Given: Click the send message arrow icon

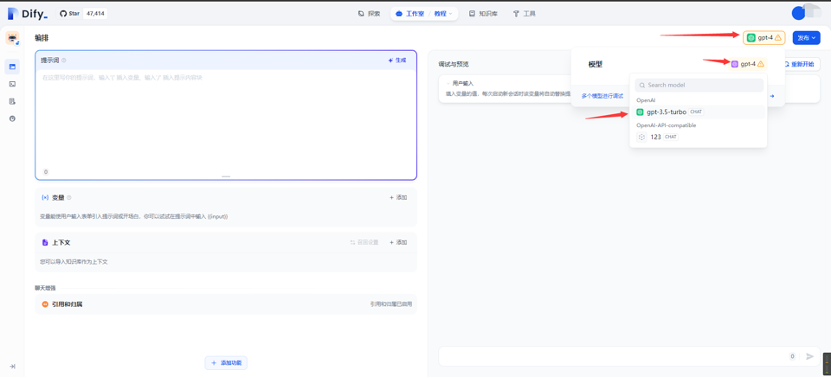Looking at the screenshot, I should coord(810,356).
